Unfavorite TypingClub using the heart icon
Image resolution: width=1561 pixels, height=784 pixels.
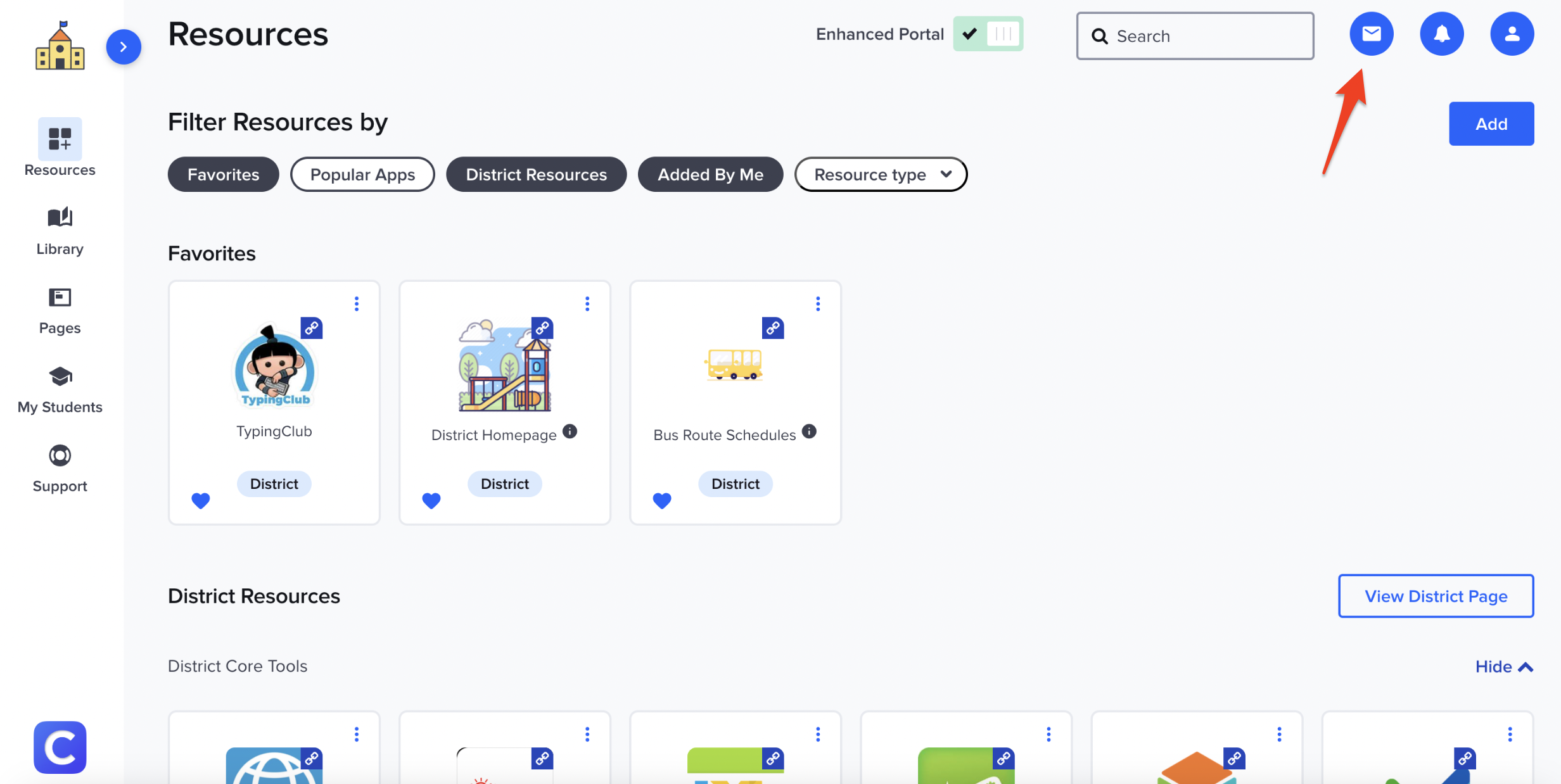point(200,500)
